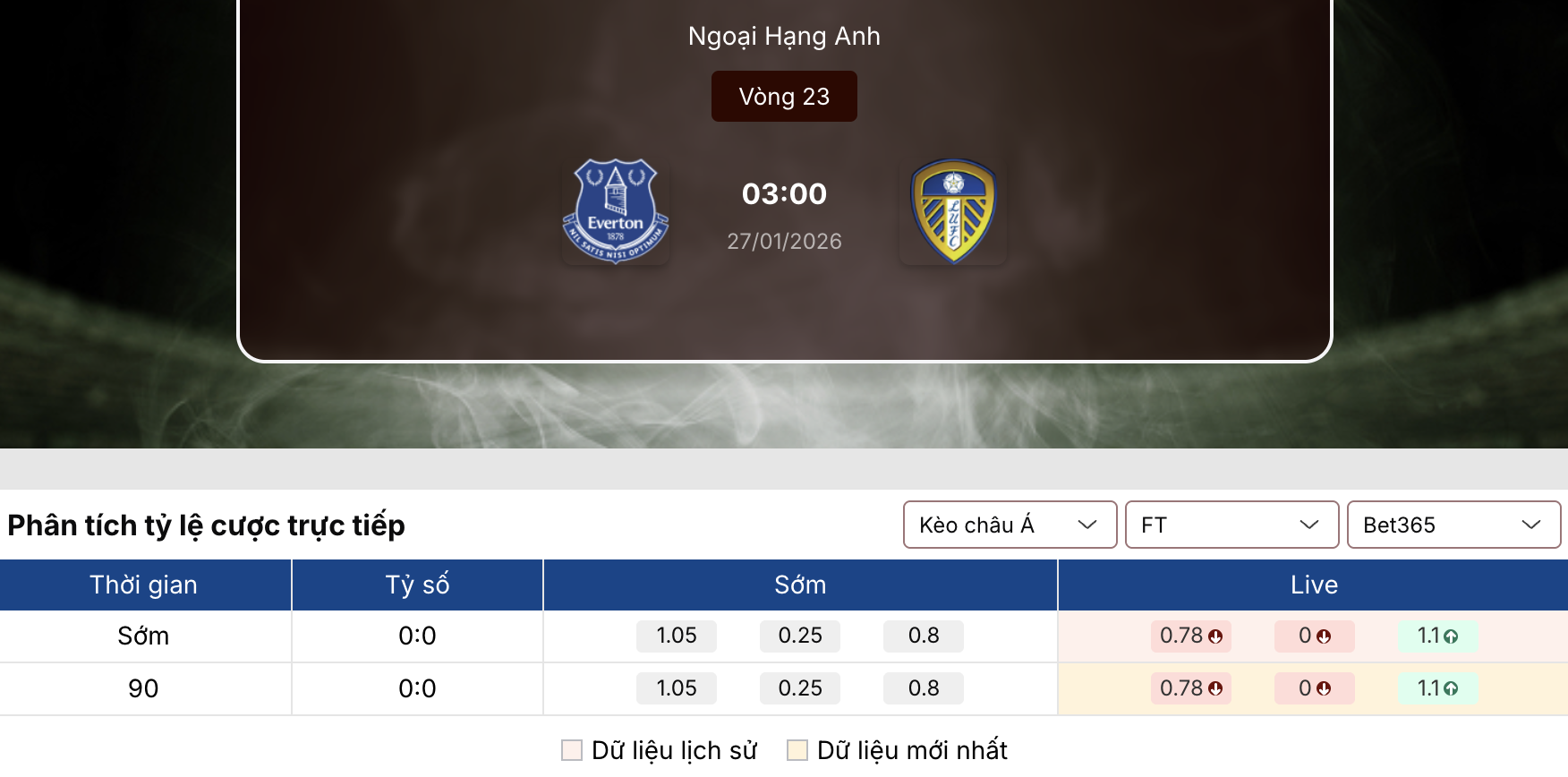Click red down arrow beside 0 in 90 row
This screenshot has height=777, width=1568.
pyautogui.click(x=1324, y=688)
